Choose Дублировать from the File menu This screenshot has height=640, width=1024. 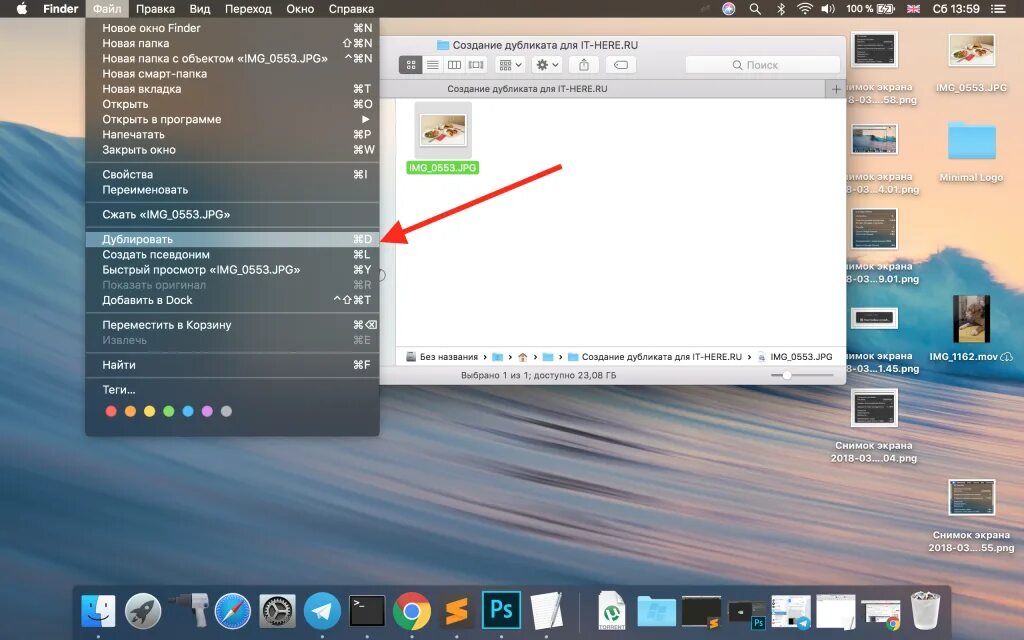(x=232, y=239)
